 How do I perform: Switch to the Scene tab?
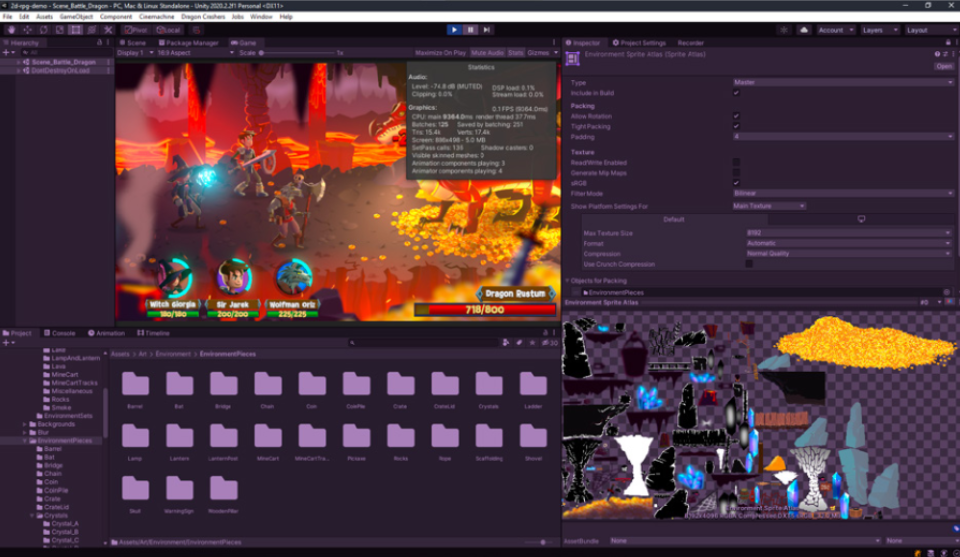coord(132,43)
